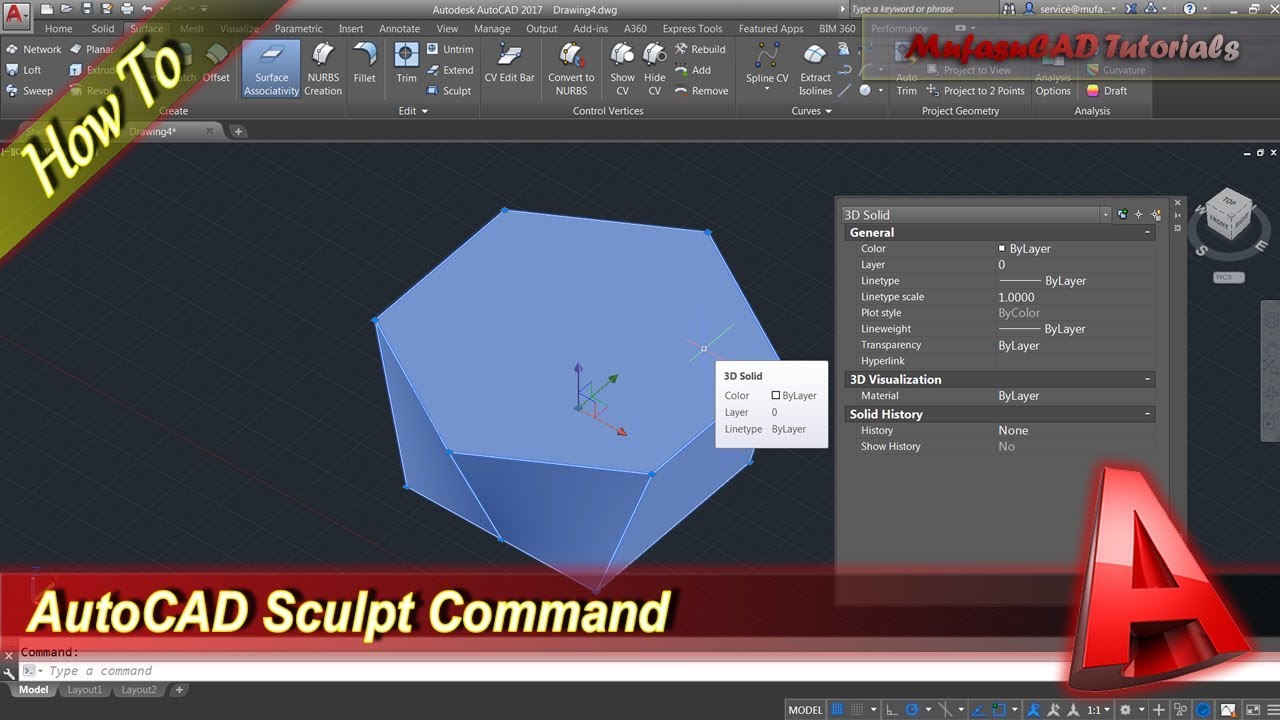Switch to the Annotate ribbon tab
This screenshot has width=1280, height=720.
(x=399, y=29)
